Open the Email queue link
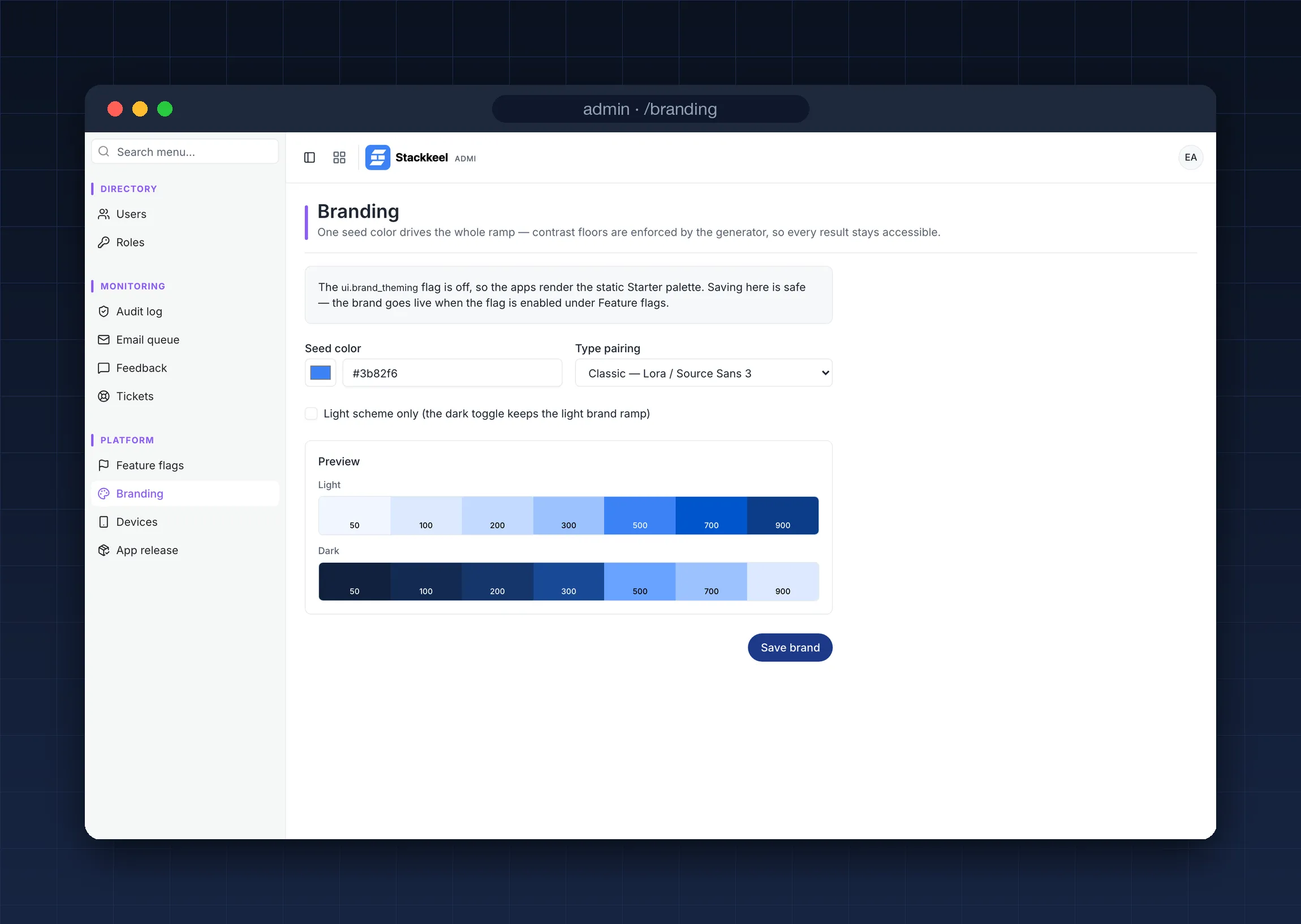Viewport: 1301px width, 924px height. pos(185,340)
